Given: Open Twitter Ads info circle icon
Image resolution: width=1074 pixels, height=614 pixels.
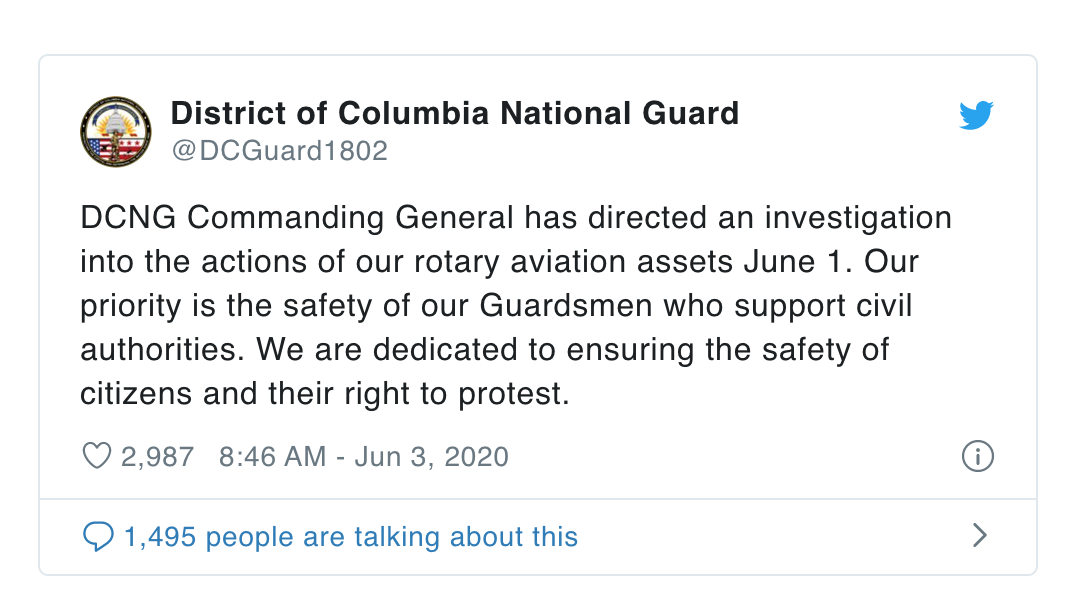Looking at the screenshot, I should pos(977,456).
